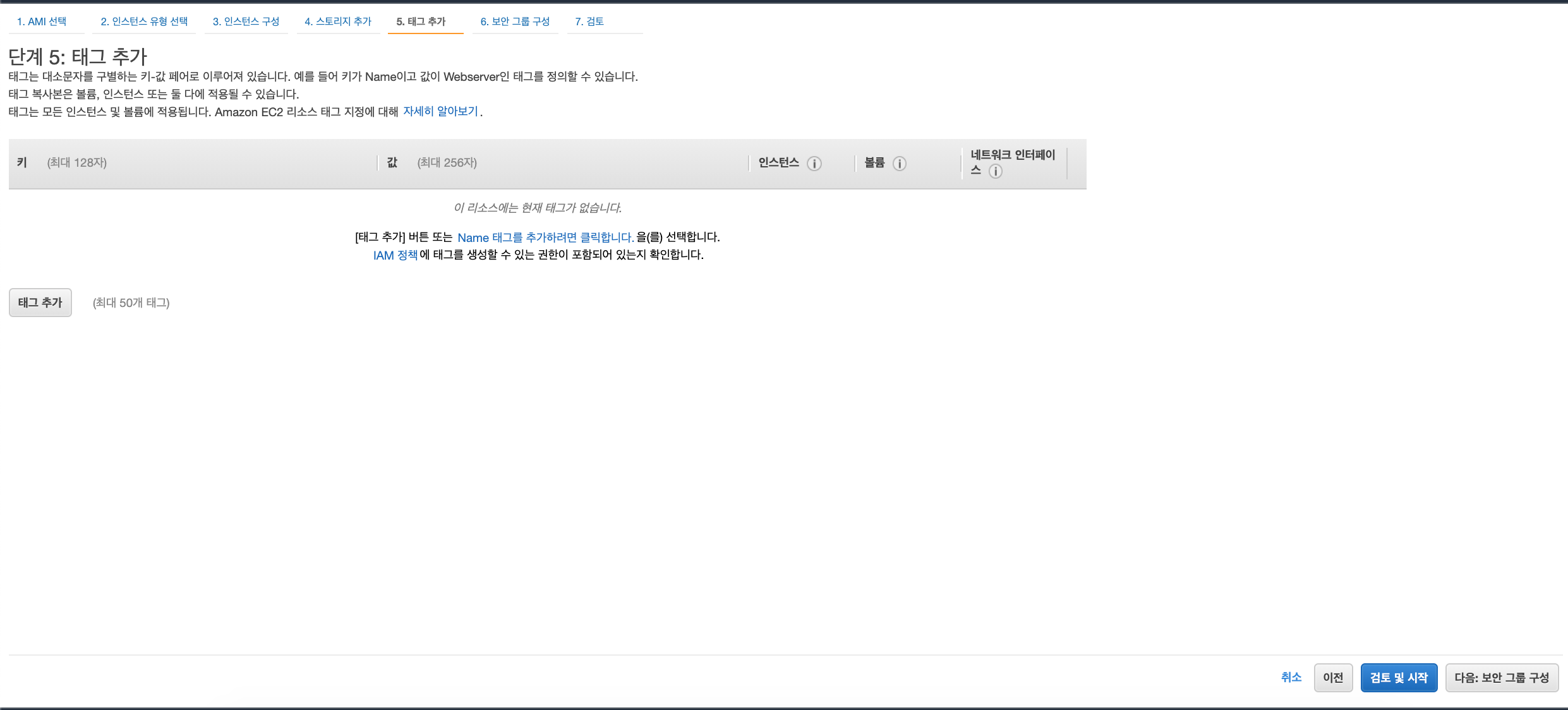
Task: Select the 4. 스토리지 추가 tab
Action: [338, 21]
